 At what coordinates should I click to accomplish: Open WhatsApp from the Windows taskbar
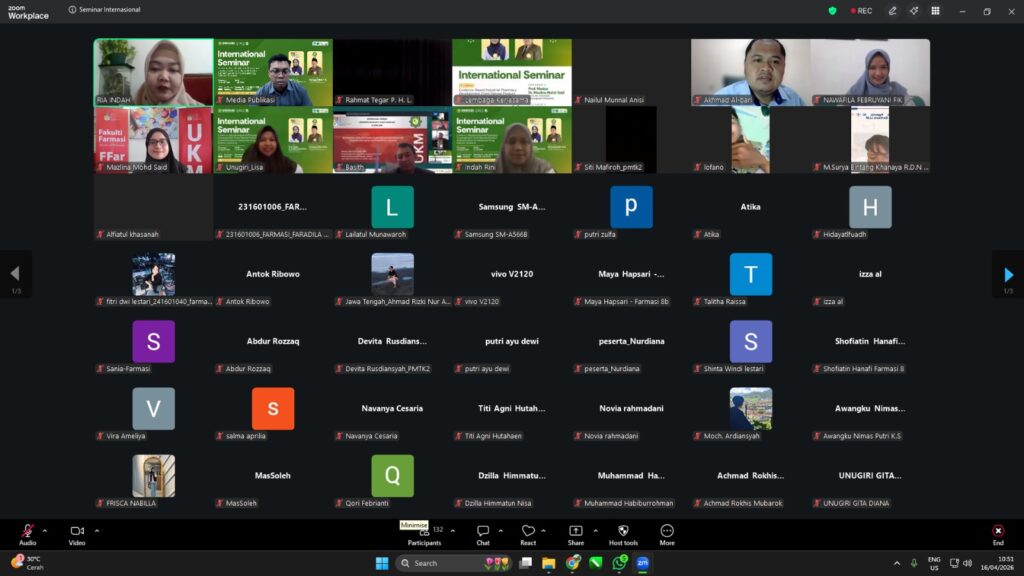619,563
